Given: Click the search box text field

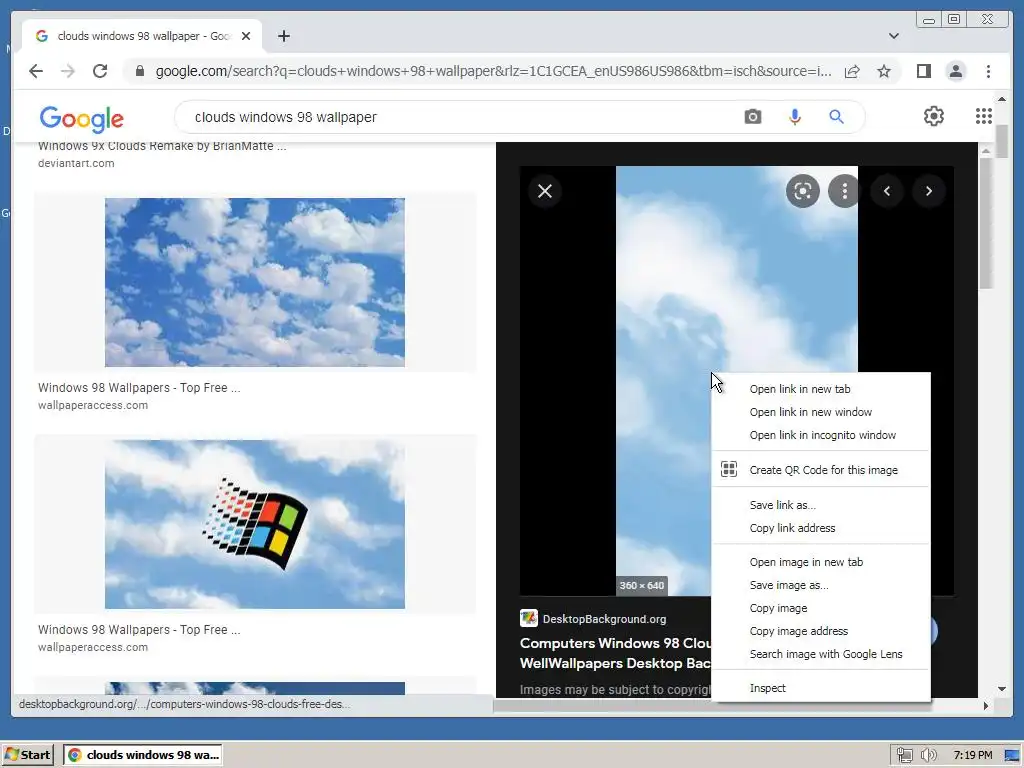Looking at the screenshot, I should 457,117.
